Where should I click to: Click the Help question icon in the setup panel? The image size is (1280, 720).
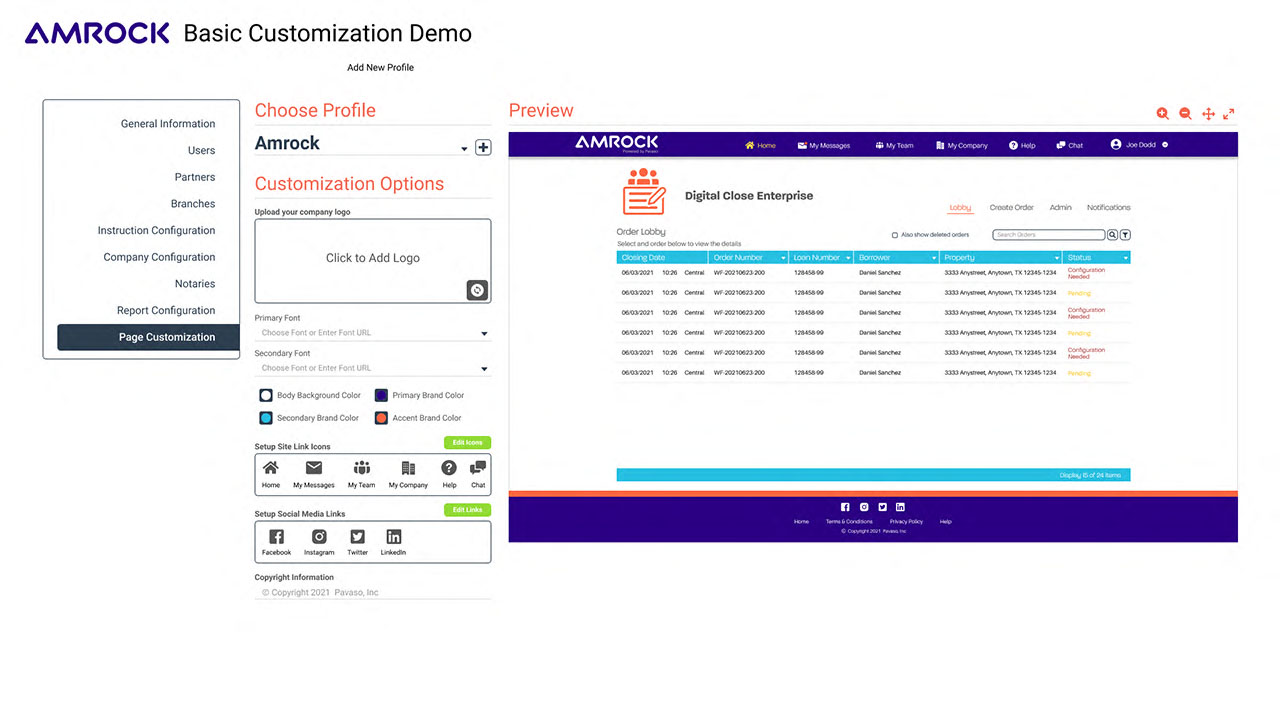(449, 468)
